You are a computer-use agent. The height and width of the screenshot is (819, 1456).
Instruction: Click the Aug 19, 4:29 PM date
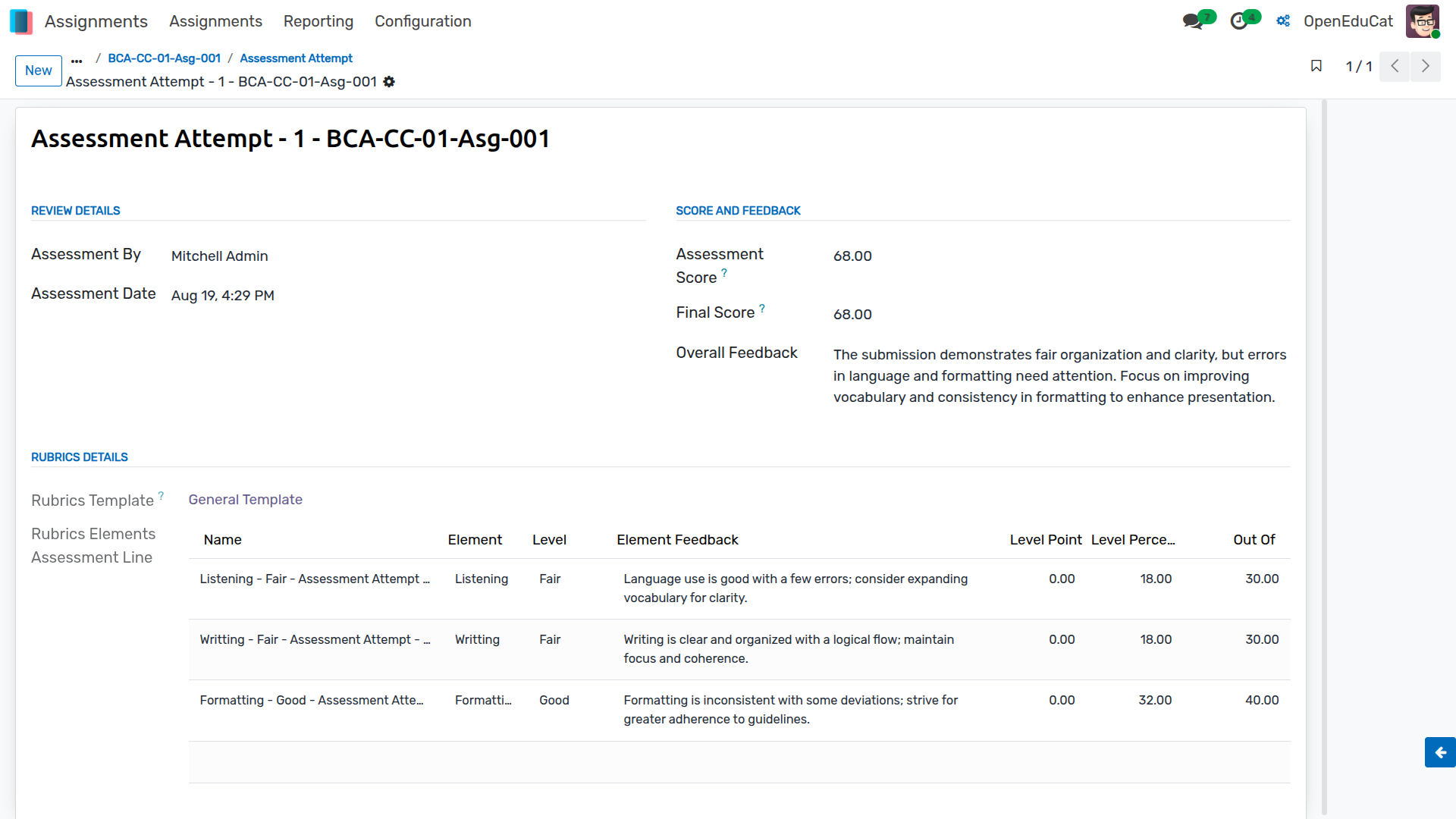point(223,296)
